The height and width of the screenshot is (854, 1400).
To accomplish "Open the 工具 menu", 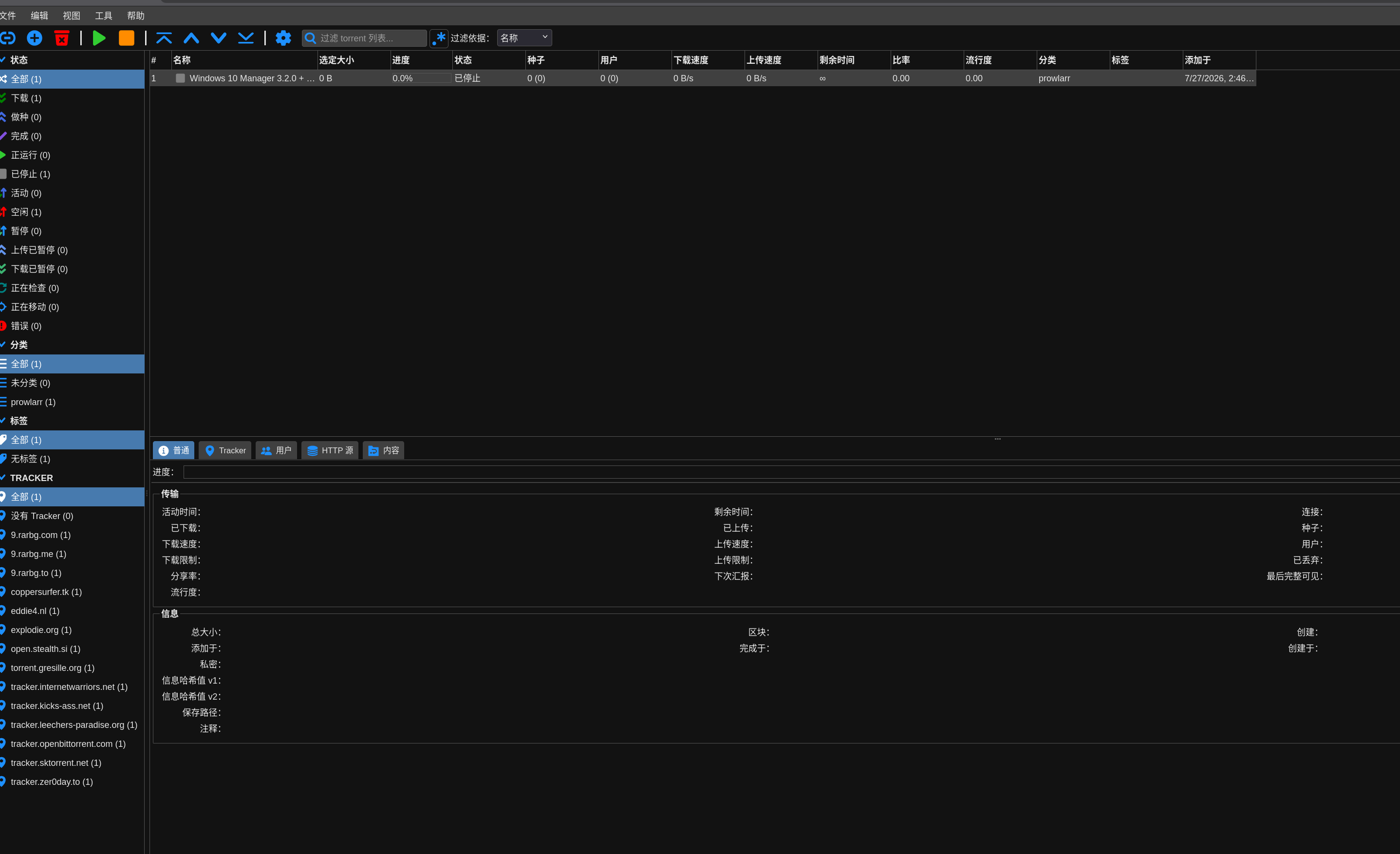I will [103, 16].
